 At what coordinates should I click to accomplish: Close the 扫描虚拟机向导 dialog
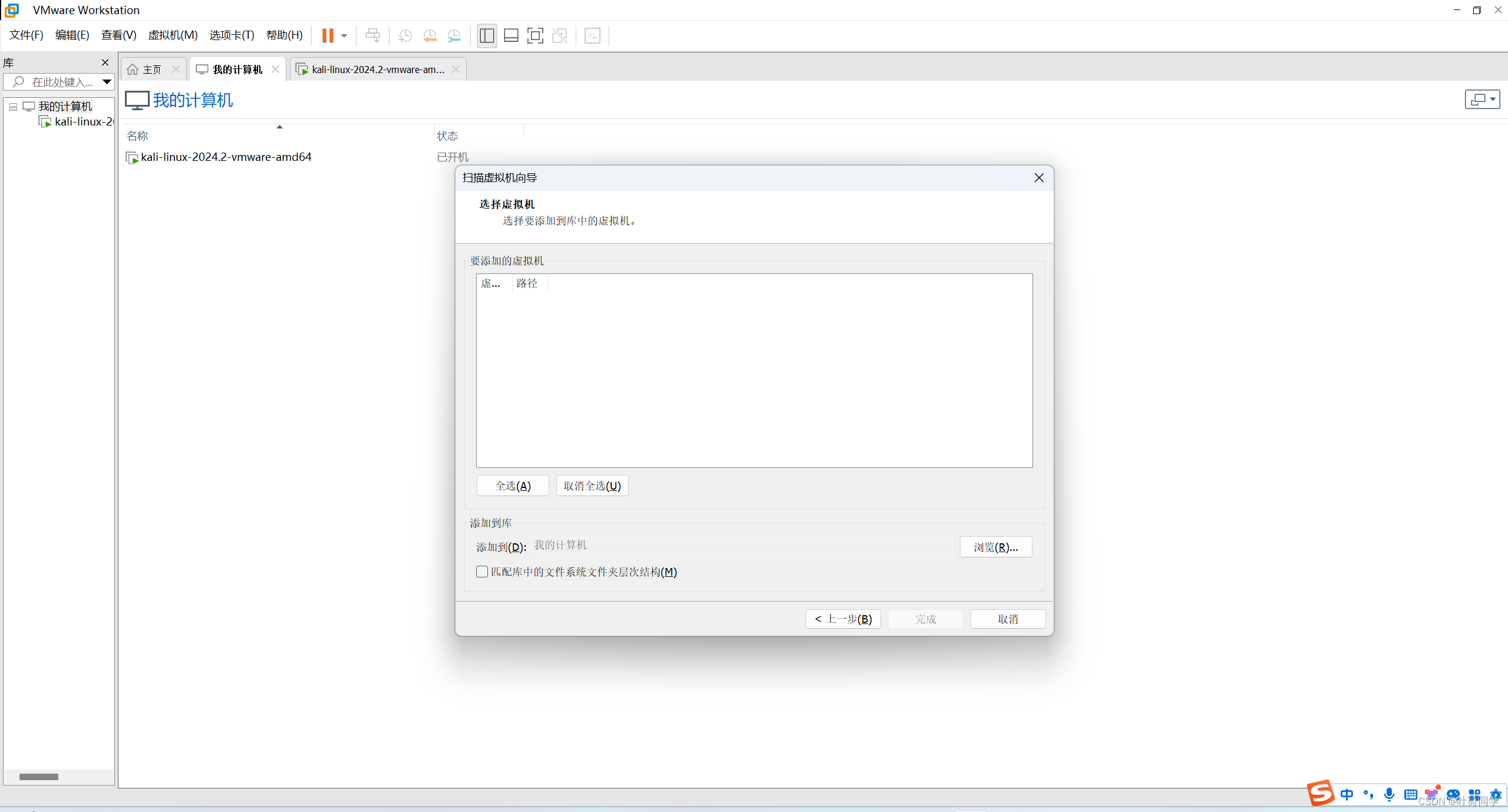click(x=1039, y=178)
